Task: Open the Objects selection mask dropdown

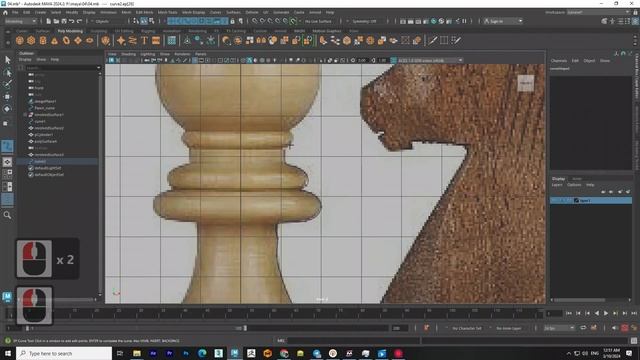Action: point(107,21)
